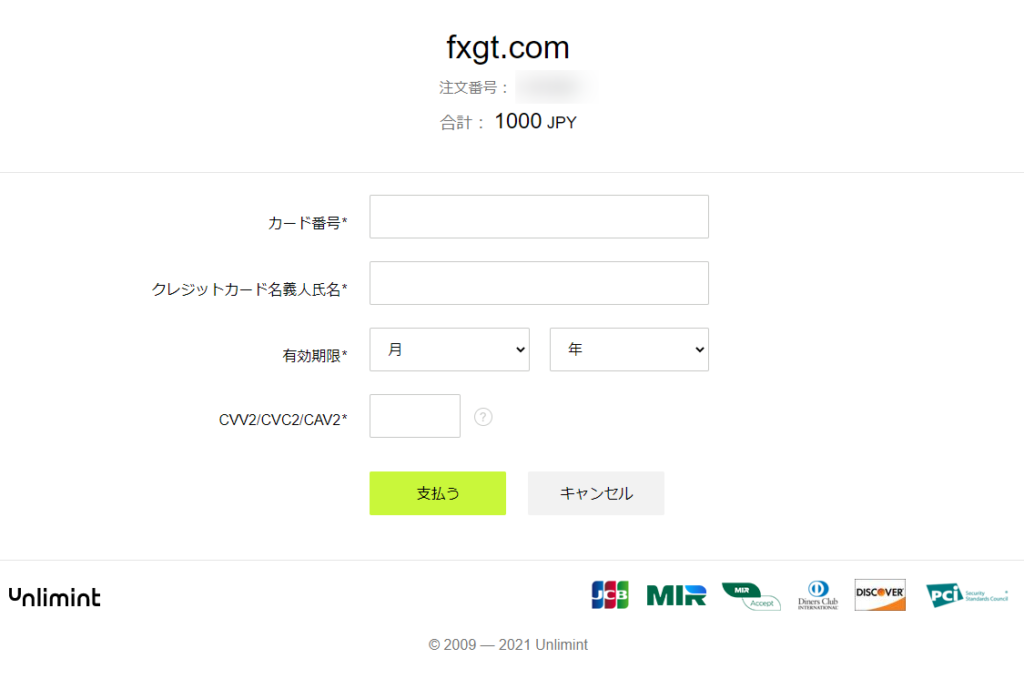Screen dimensions: 1024x679
Task: Open the 月 month dropdown
Action: point(449,349)
